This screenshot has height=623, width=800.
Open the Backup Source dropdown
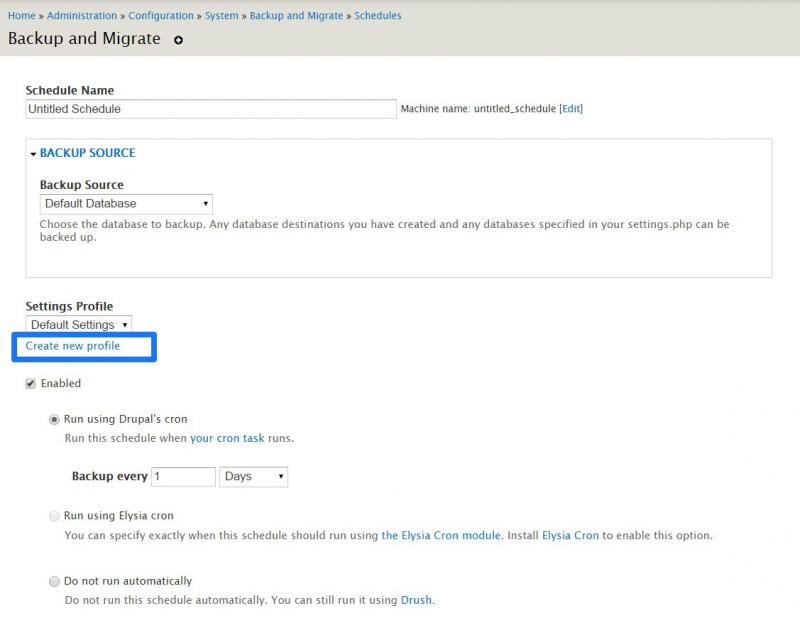(x=126, y=204)
